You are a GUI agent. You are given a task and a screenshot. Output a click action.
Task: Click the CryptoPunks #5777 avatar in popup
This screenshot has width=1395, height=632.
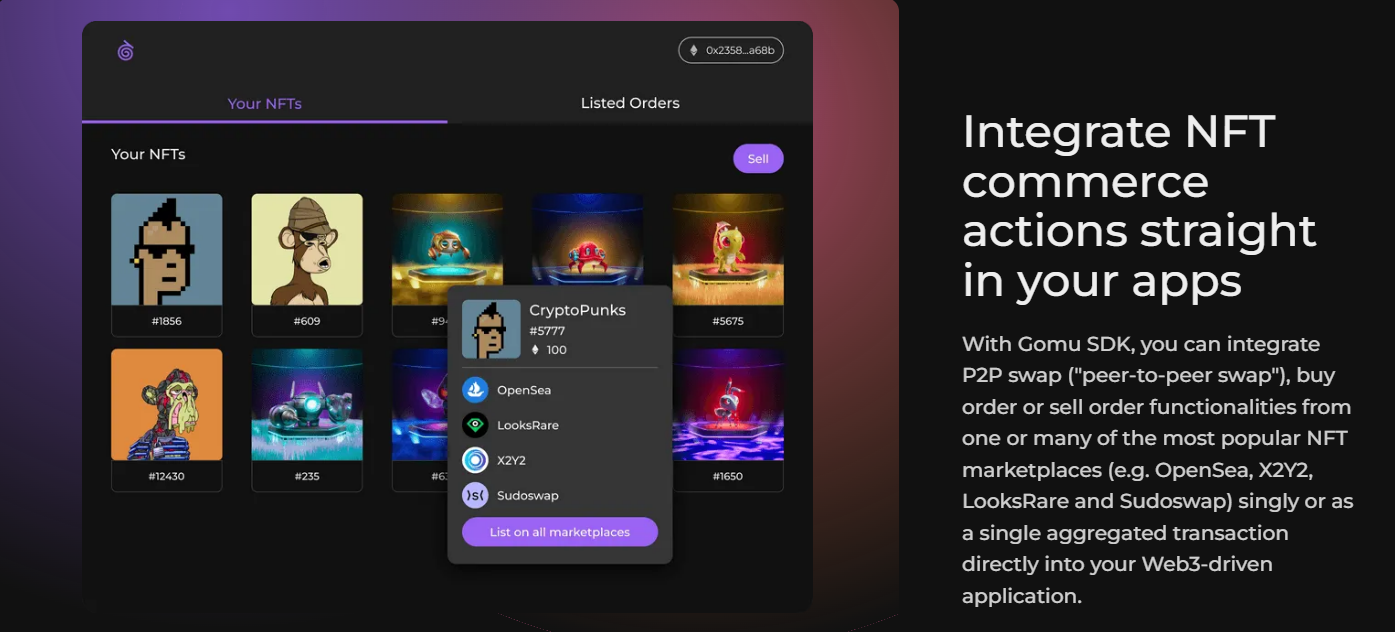click(491, 329)
